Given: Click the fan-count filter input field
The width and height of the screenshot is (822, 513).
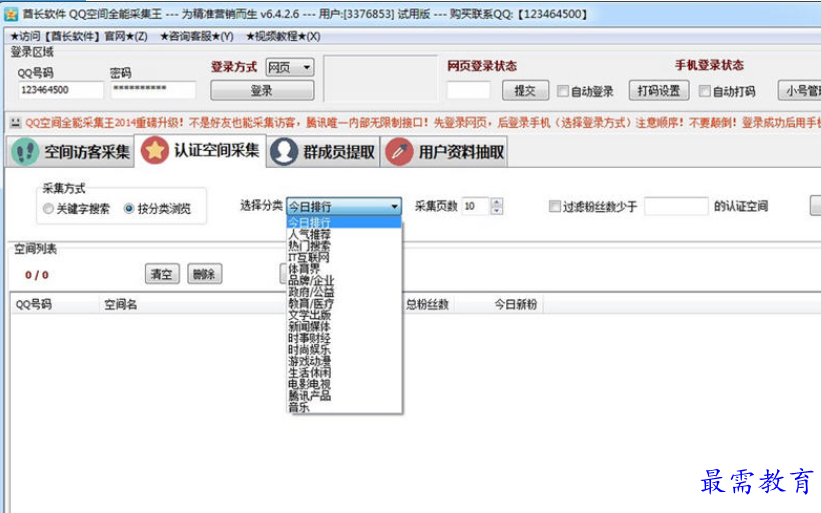Looking at the screenshot, I should coord(676,206).
